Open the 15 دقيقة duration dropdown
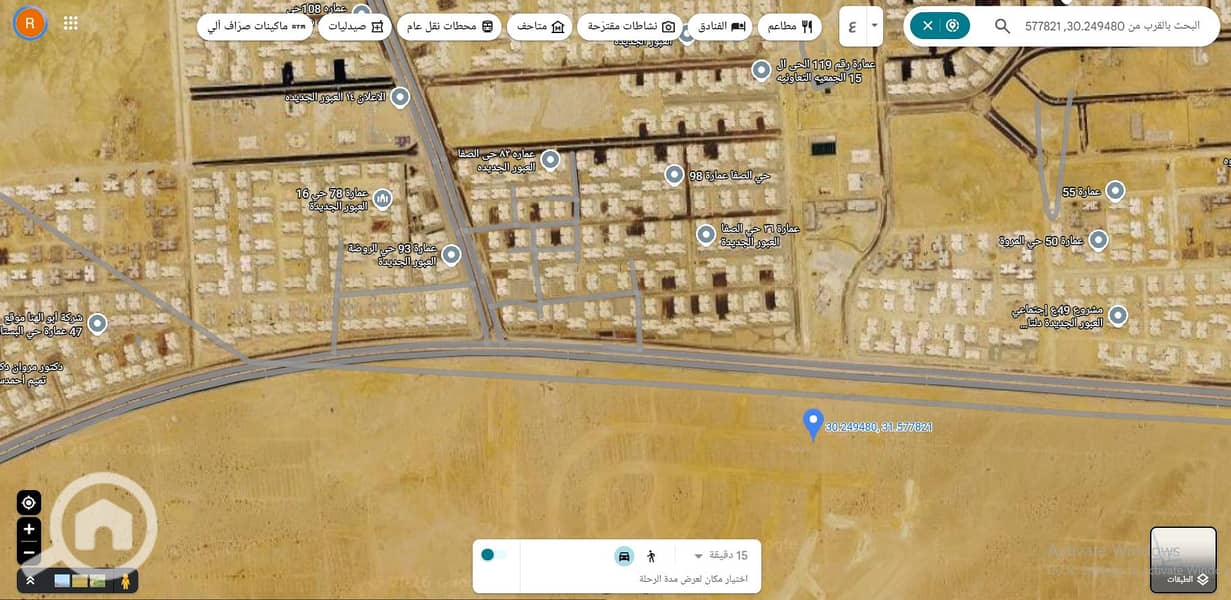Viewport: 1231px width, 600px height. tap(720, 555)
